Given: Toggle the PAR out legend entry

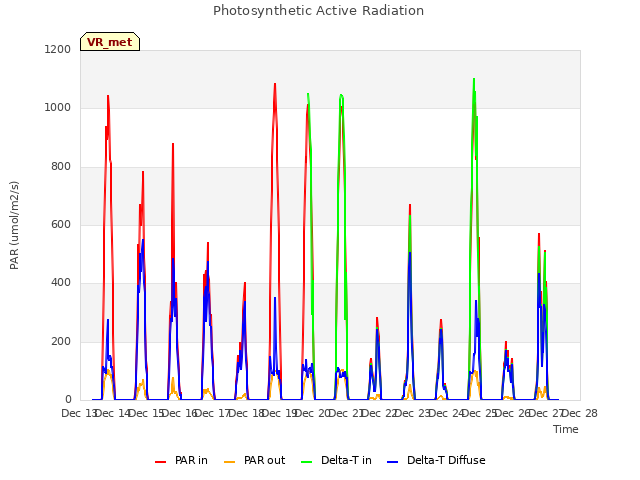Looking at the screenshot, I should click(x=255, y=460).
